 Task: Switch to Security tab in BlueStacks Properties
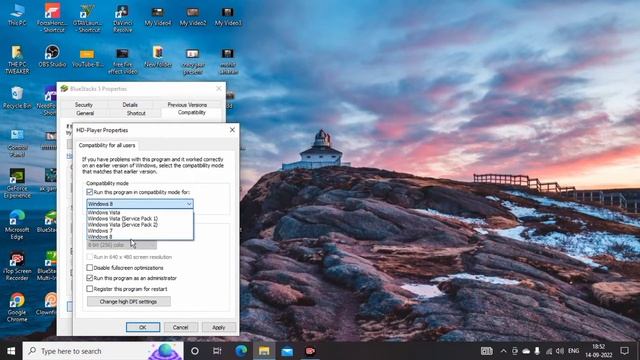84,105
